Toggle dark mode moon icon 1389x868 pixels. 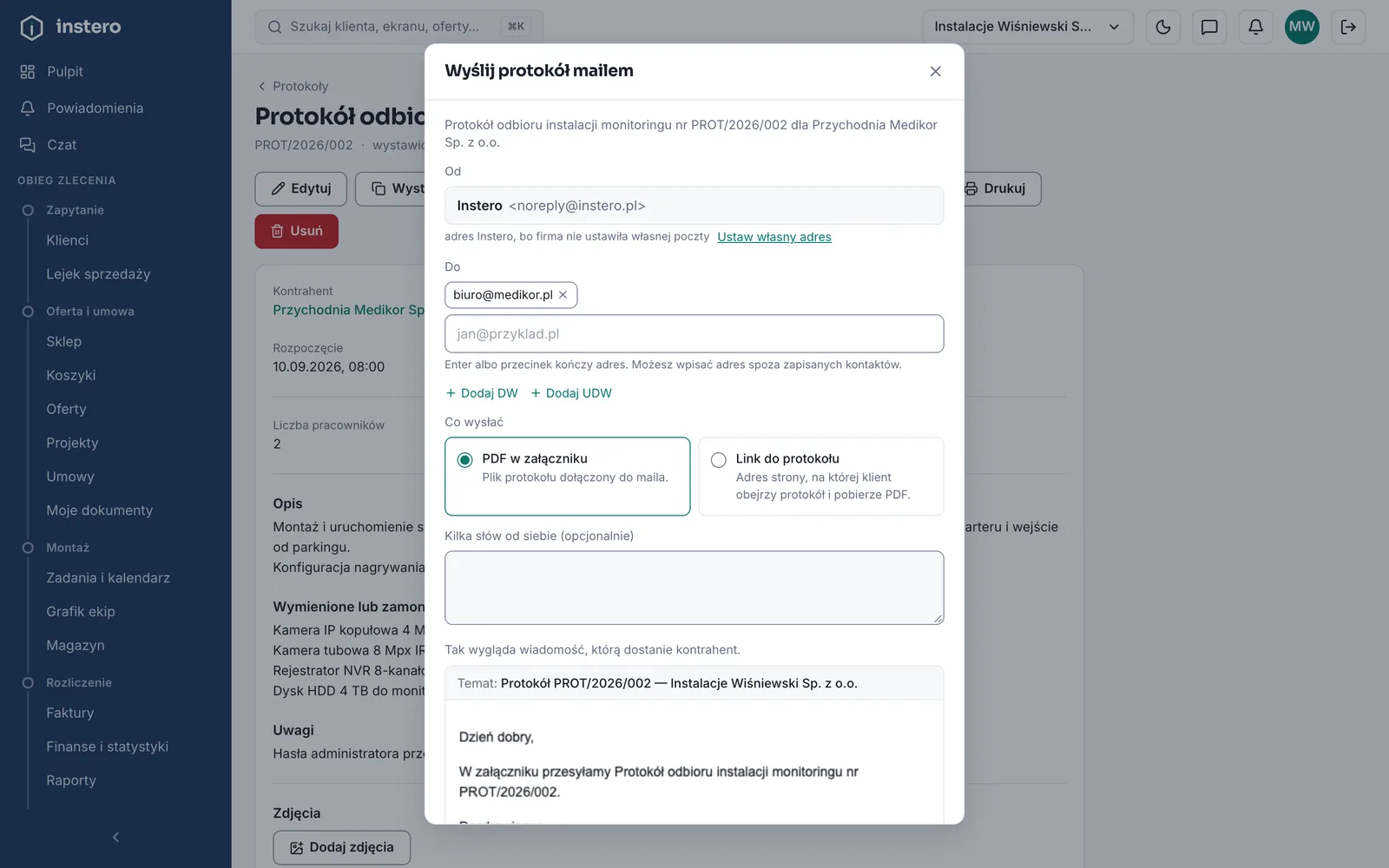click(1163, 27)
